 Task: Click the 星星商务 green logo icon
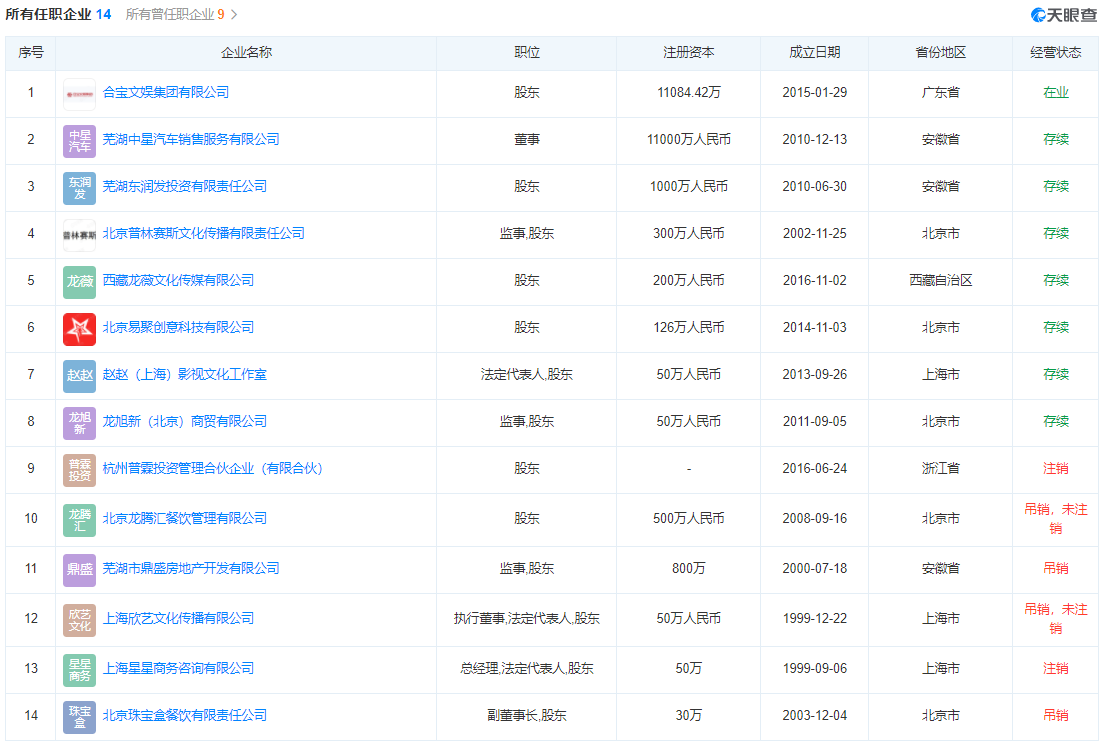pyautogui.click(x=79, y=670)
